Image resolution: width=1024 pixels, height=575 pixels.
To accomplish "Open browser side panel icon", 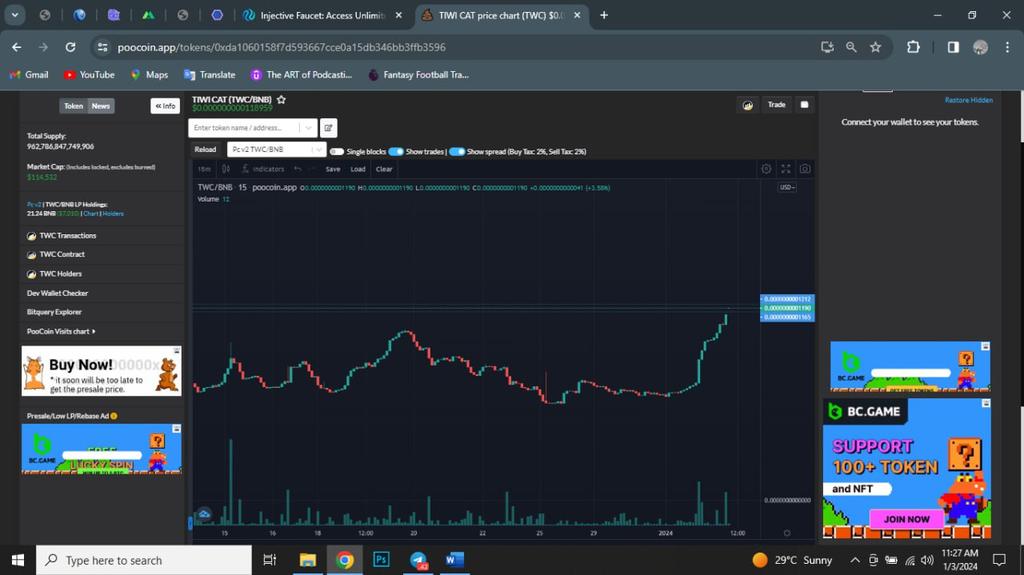I will tap(953, 47).
